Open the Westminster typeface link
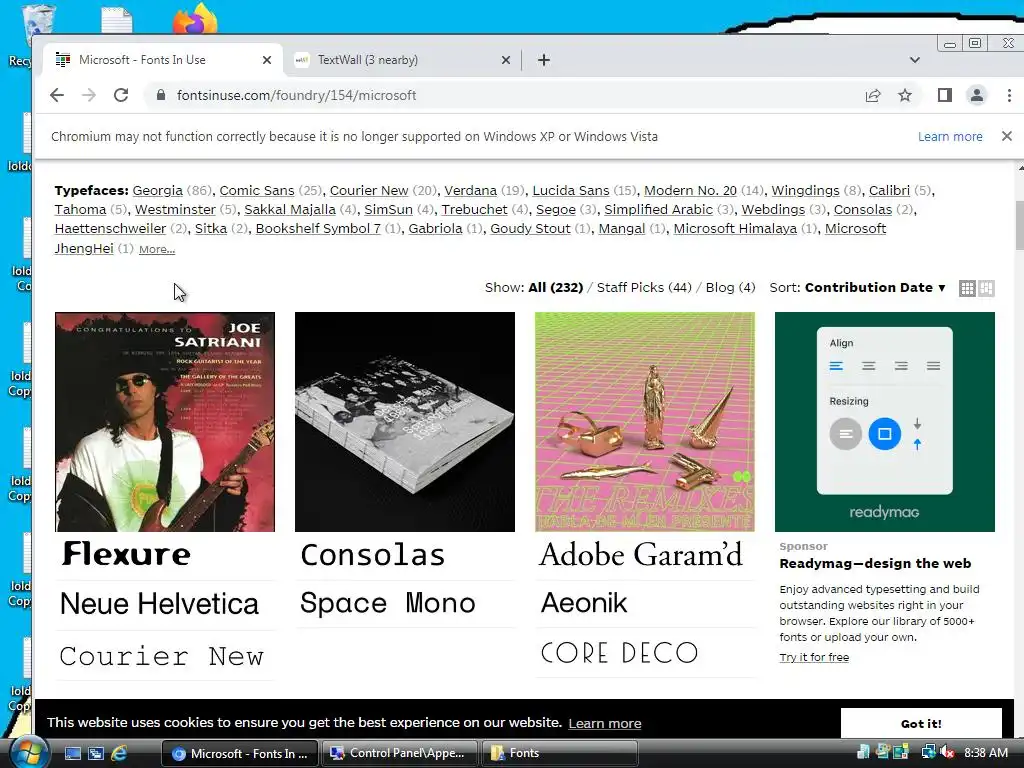This screenshot has height=768, width=1024. tap(175, 210)
